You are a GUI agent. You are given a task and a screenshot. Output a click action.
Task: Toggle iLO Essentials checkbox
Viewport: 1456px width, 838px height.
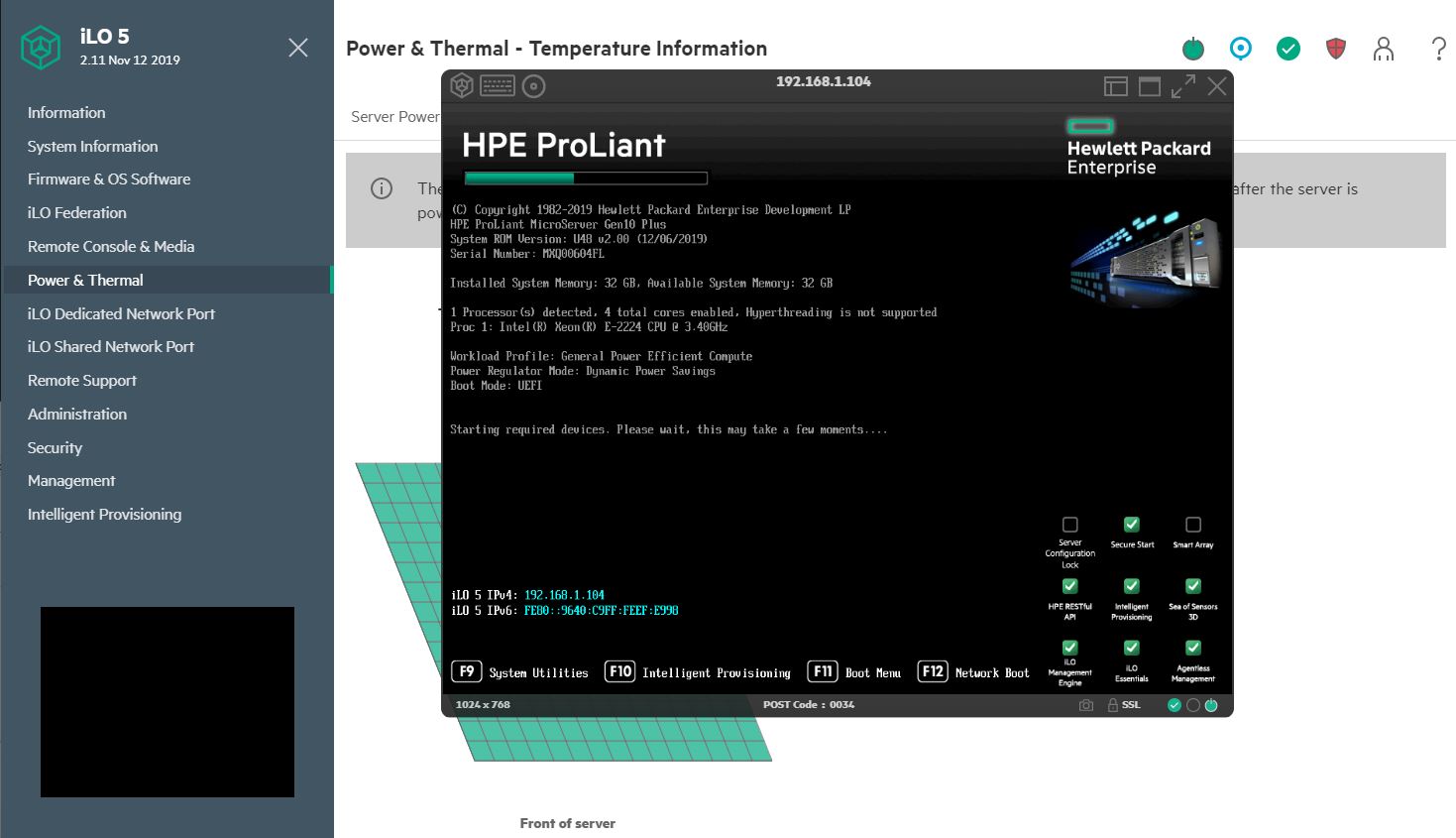point(1132,648)
